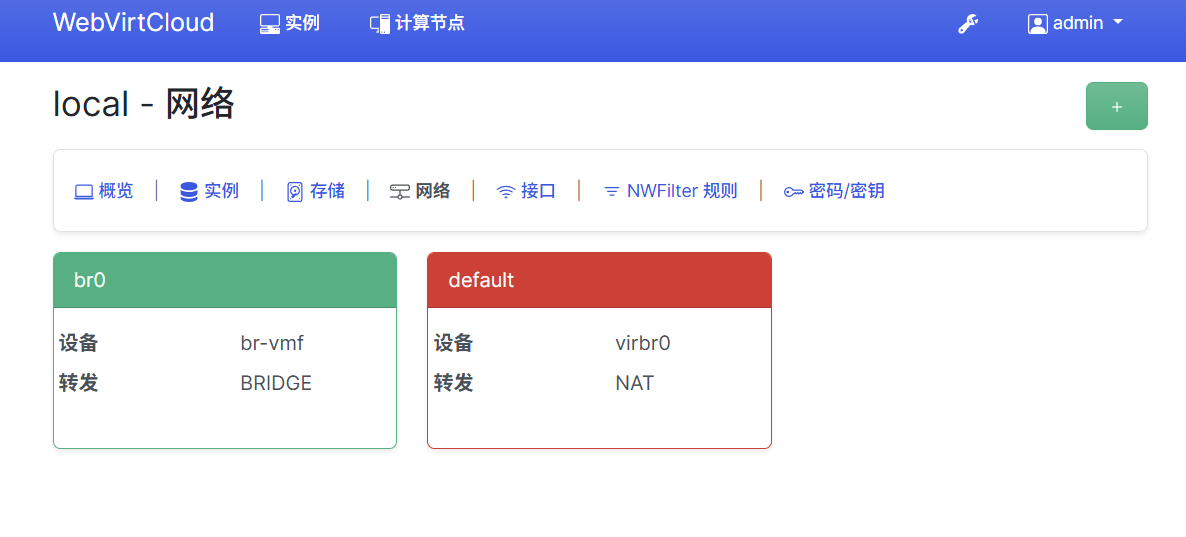Click the 转发 label in default card
The image size is (1186, 537).
(454, 383)
